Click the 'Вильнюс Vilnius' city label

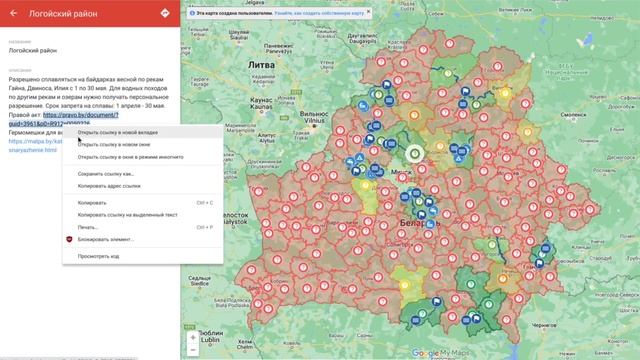coord(313,117)
